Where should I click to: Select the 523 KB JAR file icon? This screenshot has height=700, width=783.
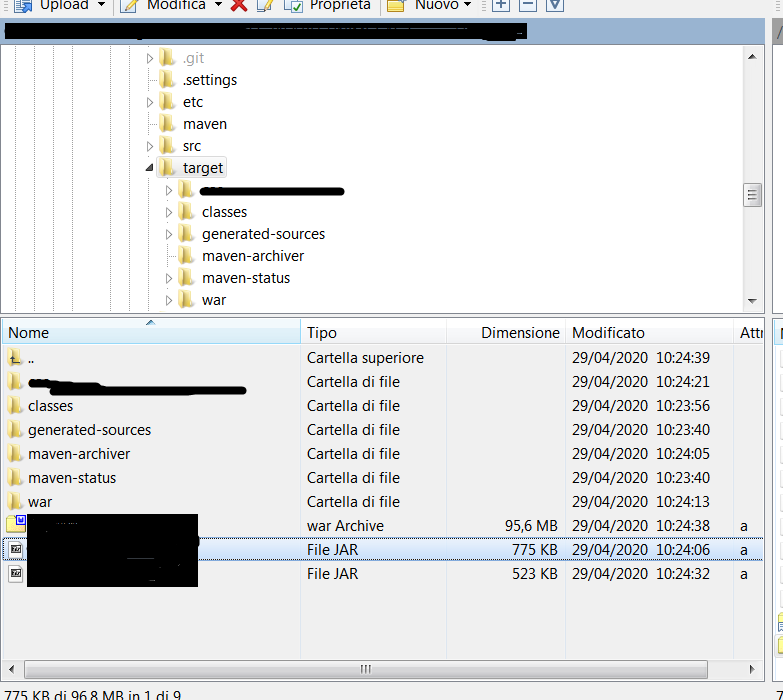point(15,574)
